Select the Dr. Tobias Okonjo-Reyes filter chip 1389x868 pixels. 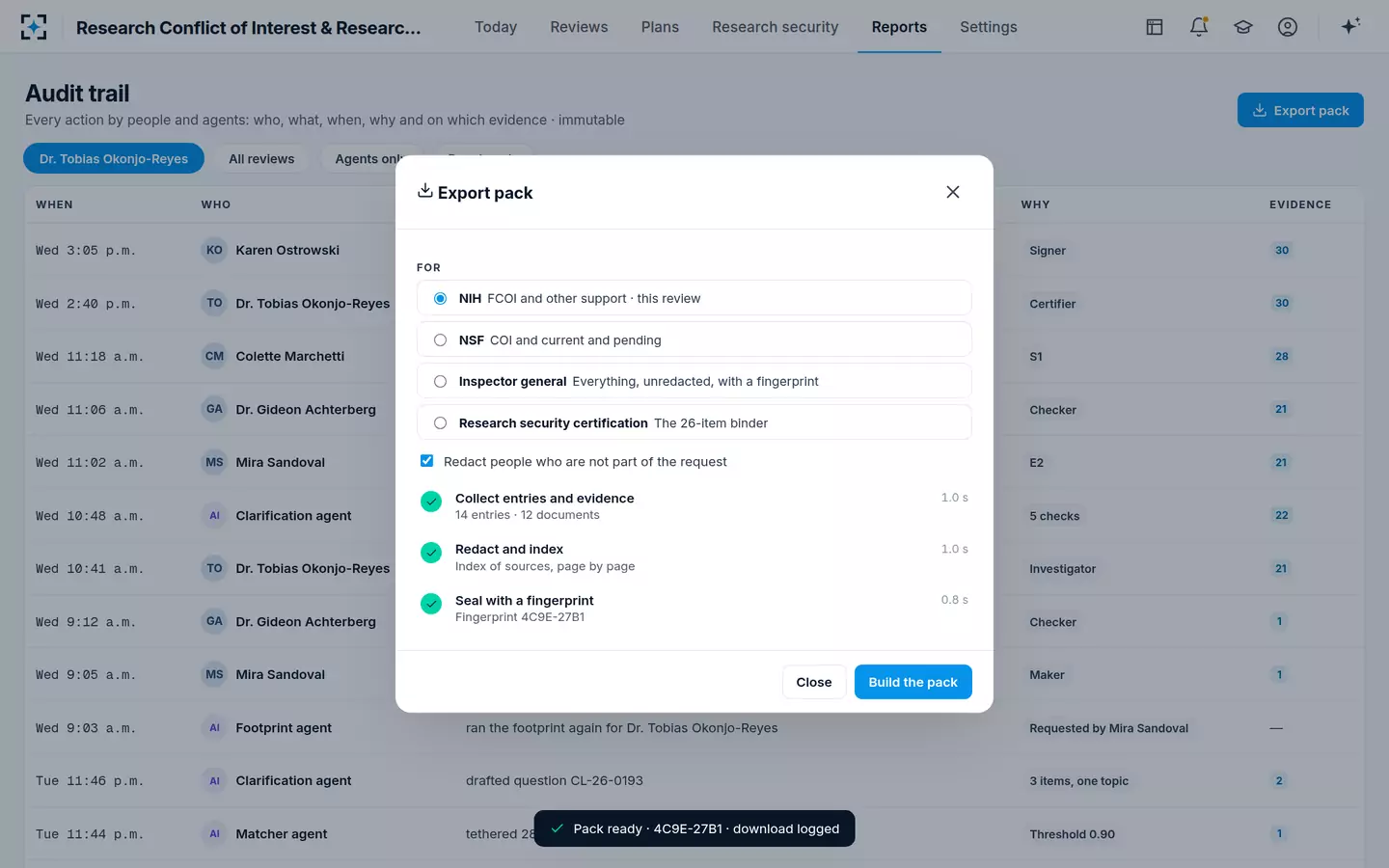[x=114, y=159]
